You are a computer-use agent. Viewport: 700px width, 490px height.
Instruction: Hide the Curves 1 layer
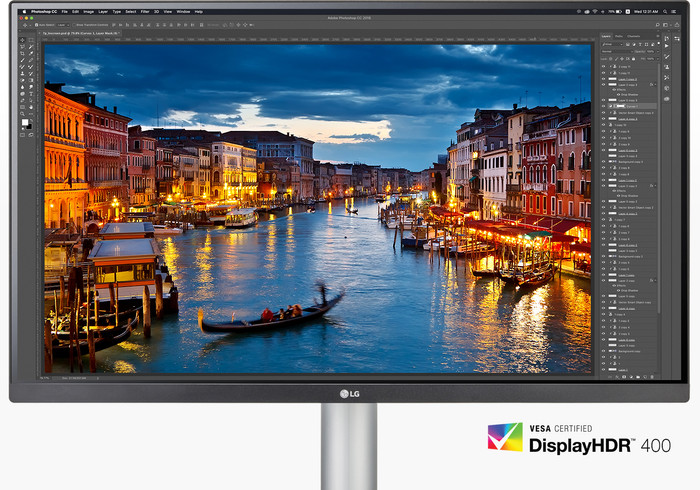click(x=604, y=106)
